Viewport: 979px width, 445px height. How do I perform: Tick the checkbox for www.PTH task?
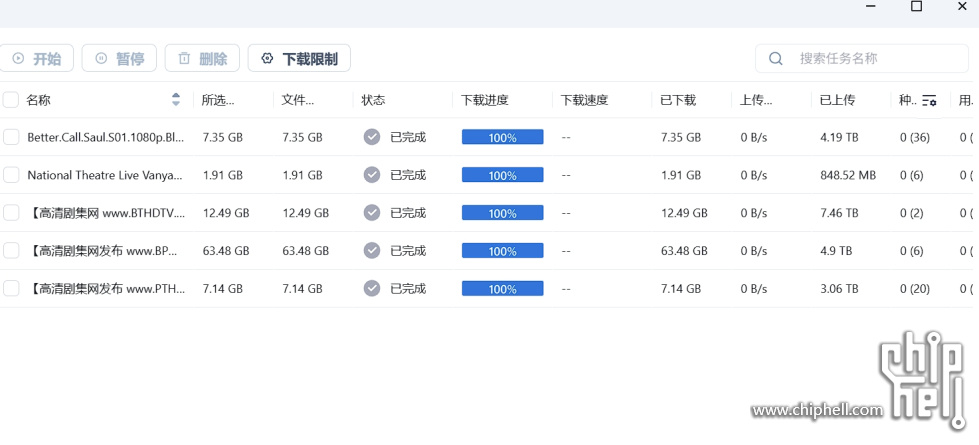[11, 289]
